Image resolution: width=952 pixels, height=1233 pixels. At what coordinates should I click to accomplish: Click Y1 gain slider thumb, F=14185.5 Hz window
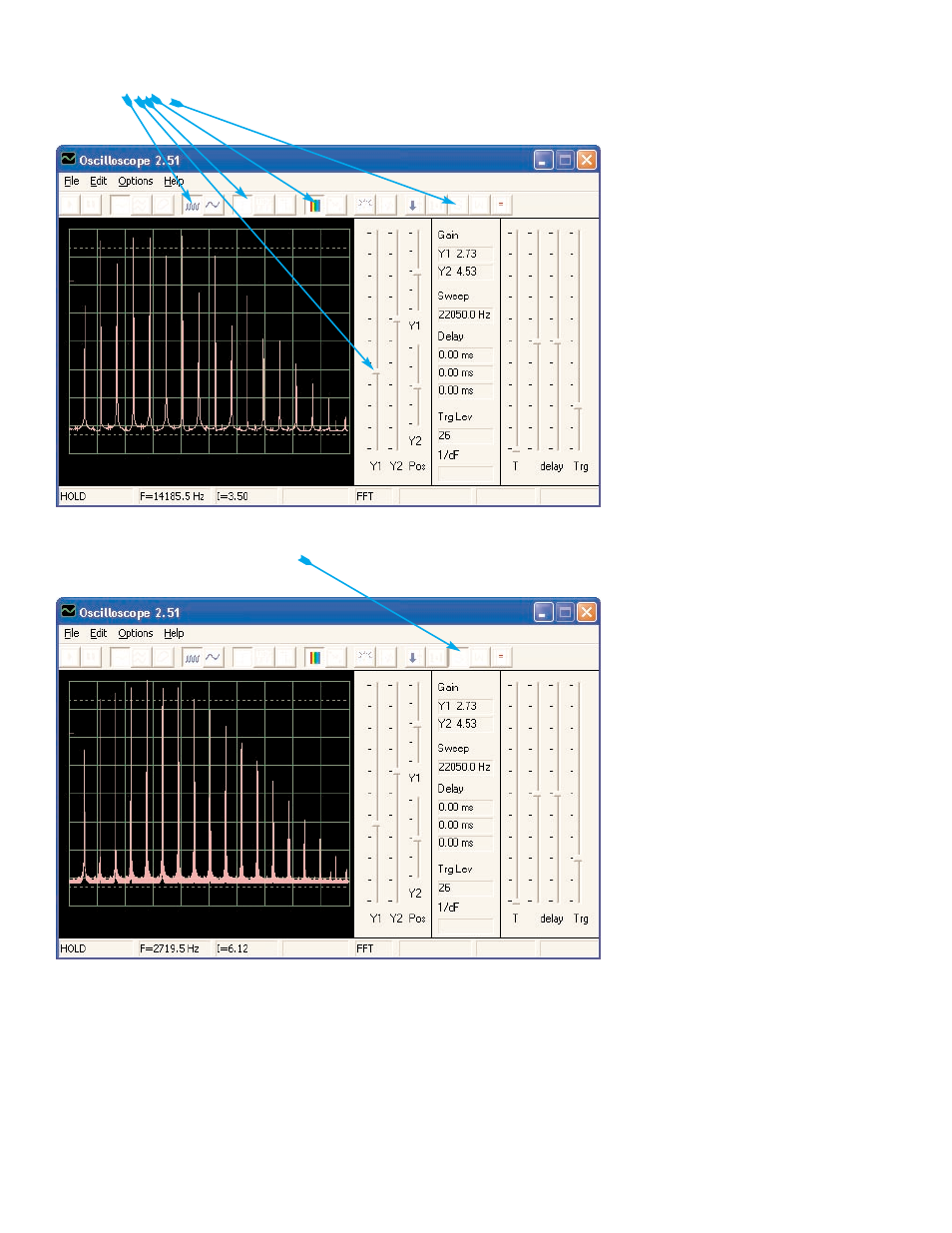click(376, 372)
